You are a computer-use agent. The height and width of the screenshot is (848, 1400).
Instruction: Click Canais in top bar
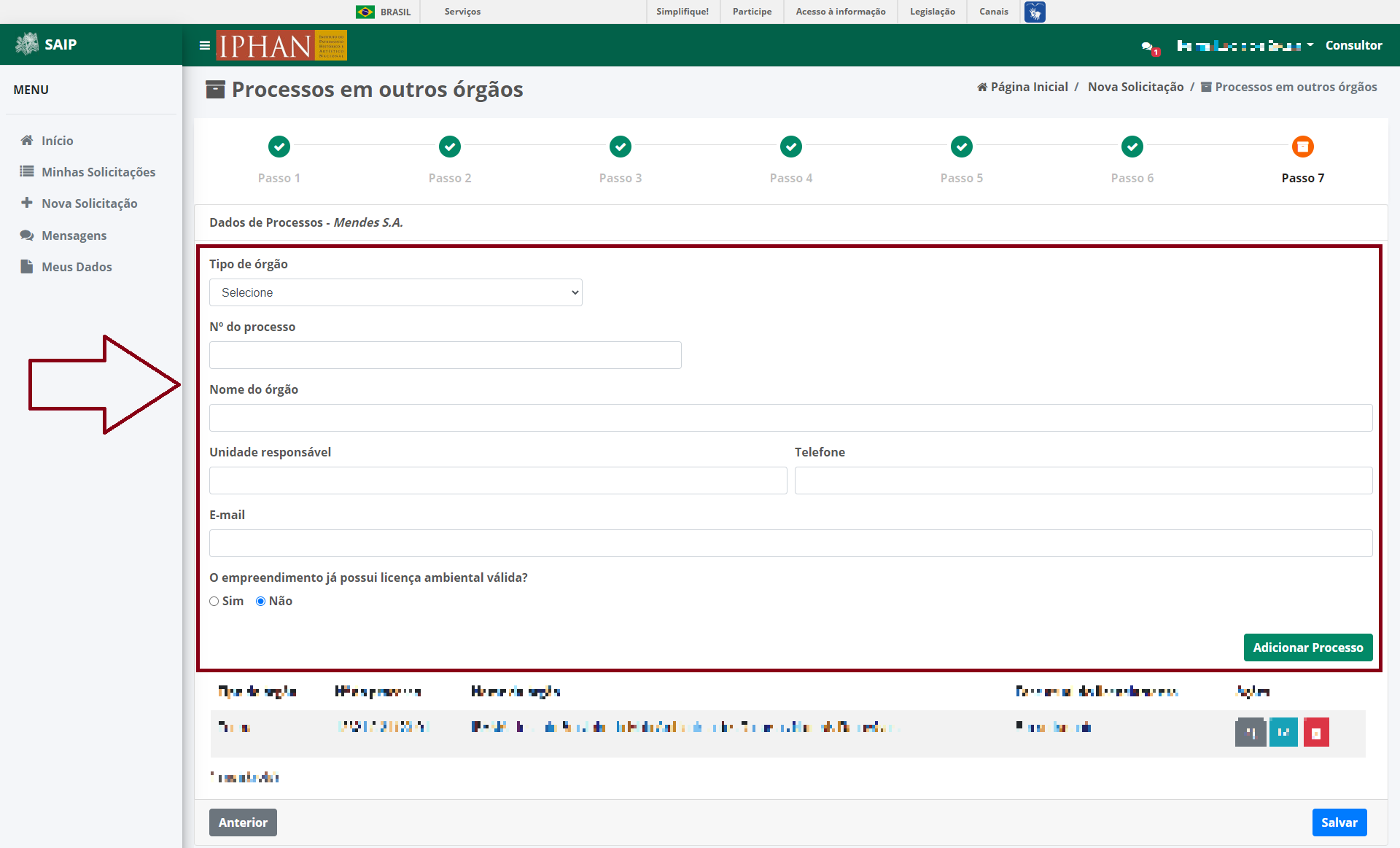[994, 12]
